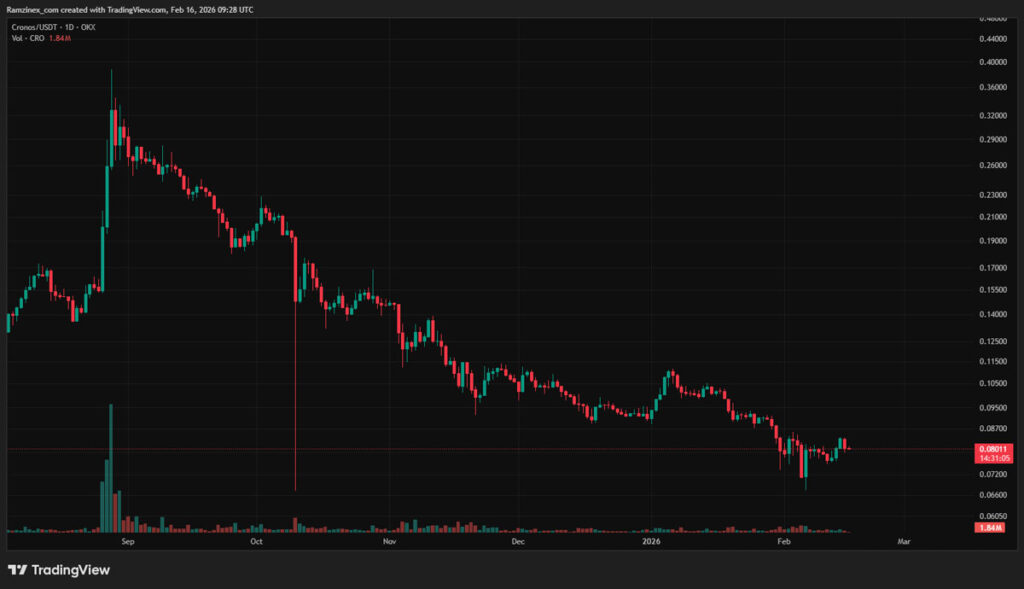The image size is (1024, 589).
Task: Click the Mar label on time axis
Action: pos(904,541)
